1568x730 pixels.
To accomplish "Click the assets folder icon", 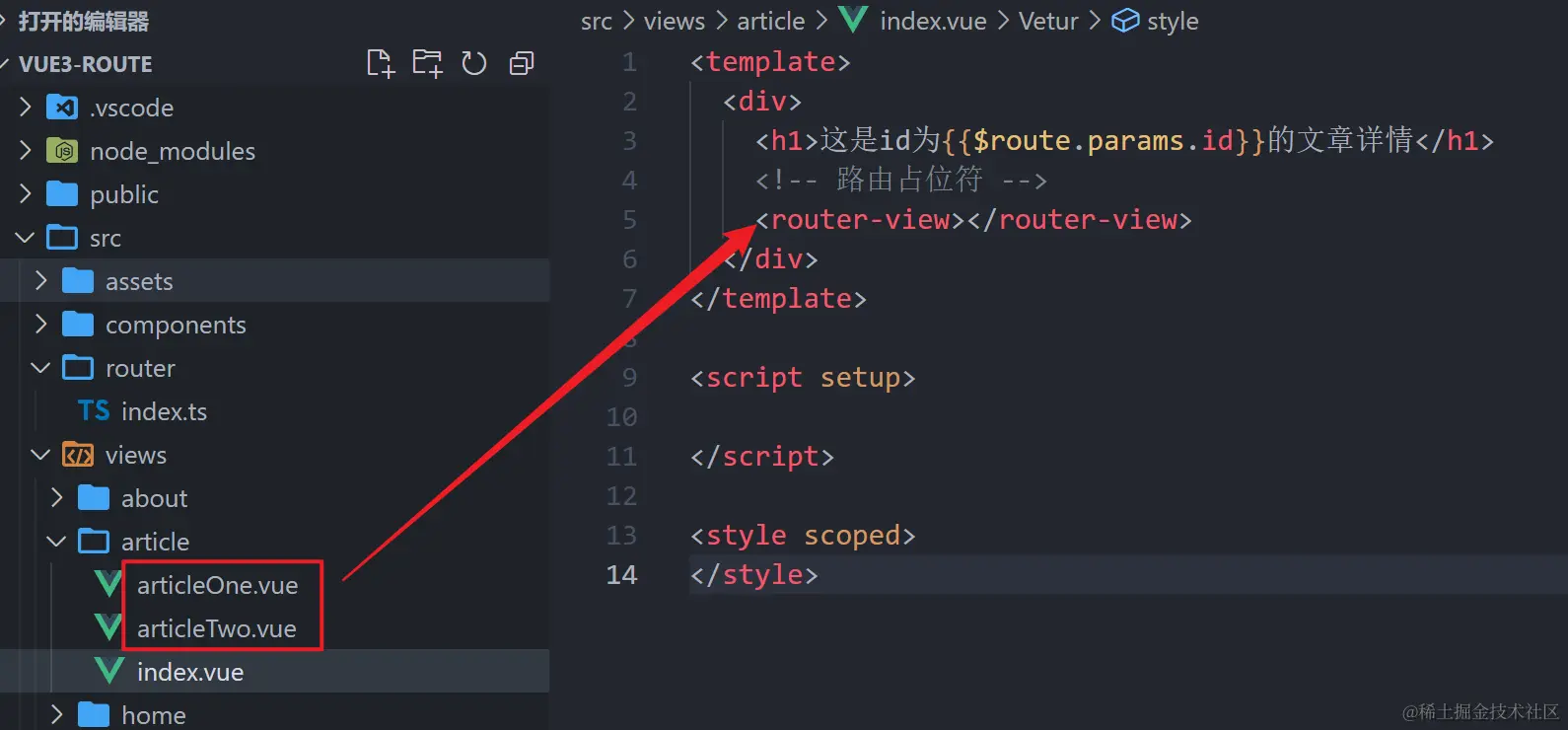I will coord(78,280).
